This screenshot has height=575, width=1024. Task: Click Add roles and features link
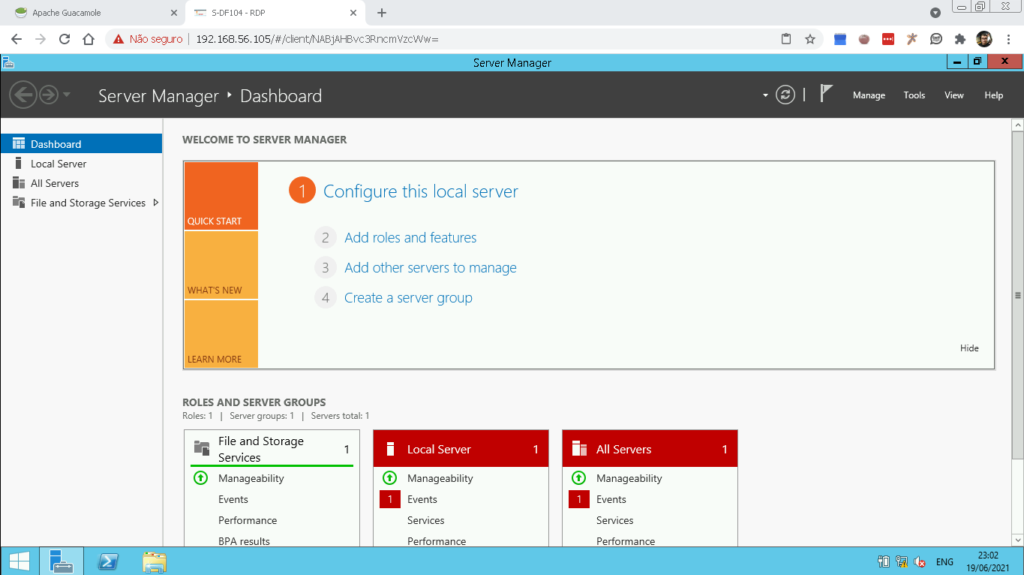point(410,237)
